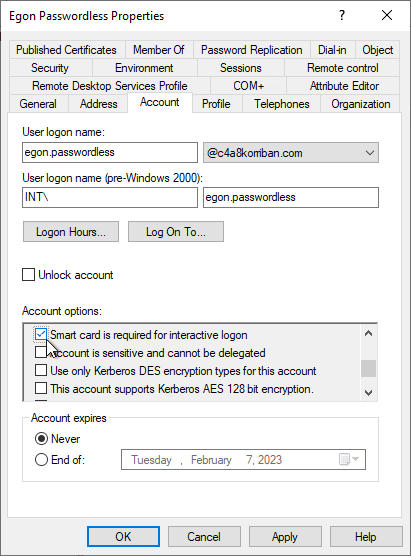This screenshot has height=556, width=411.
Task: Click the pre-Windows 2000 logon name field
Action: click(x=291, y=198)
